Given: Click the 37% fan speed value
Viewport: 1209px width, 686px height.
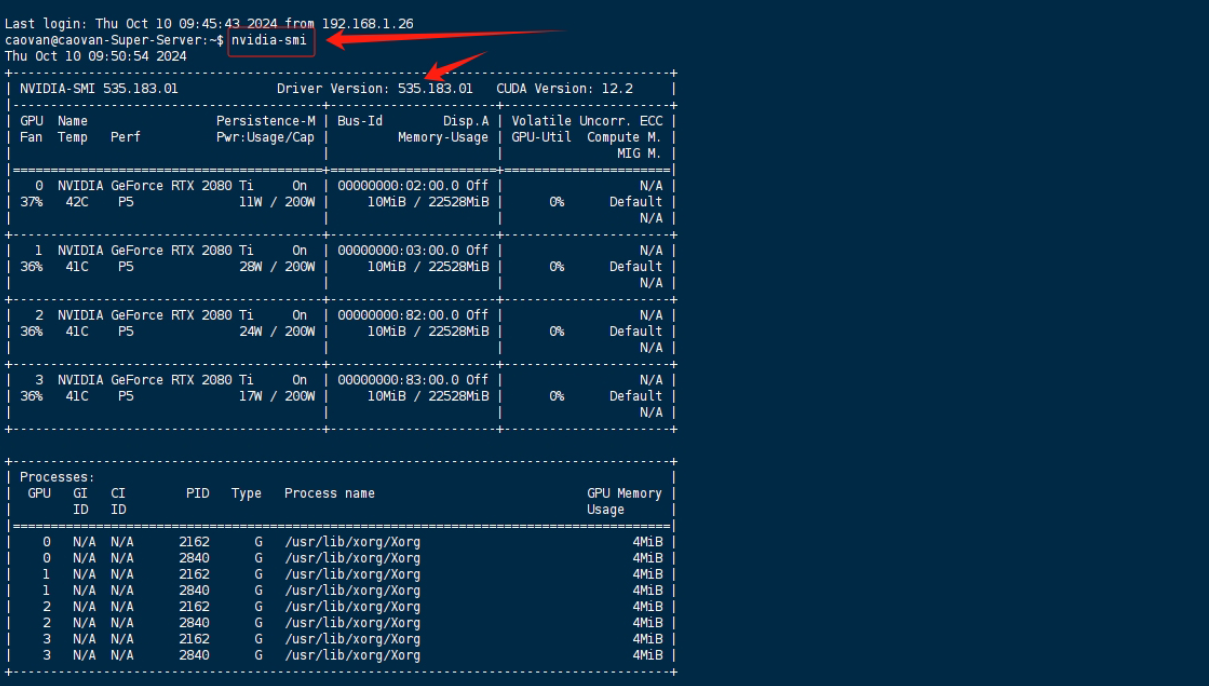Looking at the screenshot, I should click(31, 202).
